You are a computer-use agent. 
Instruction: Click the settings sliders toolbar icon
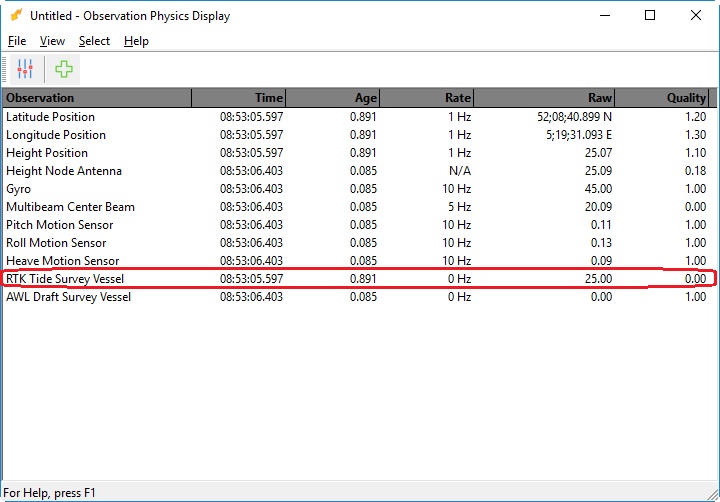25,70
